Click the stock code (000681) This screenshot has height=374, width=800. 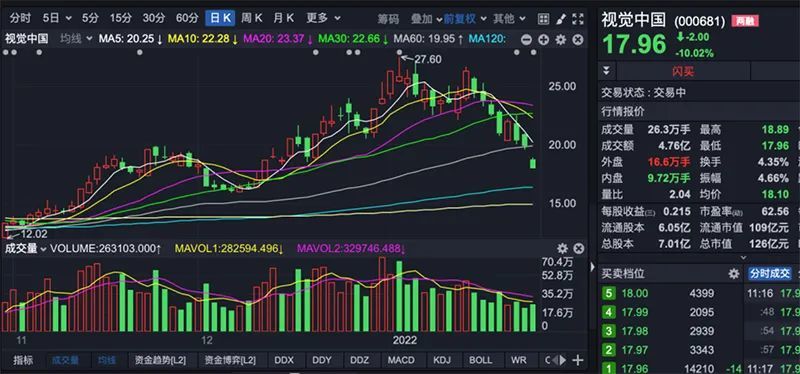[699, 21]
